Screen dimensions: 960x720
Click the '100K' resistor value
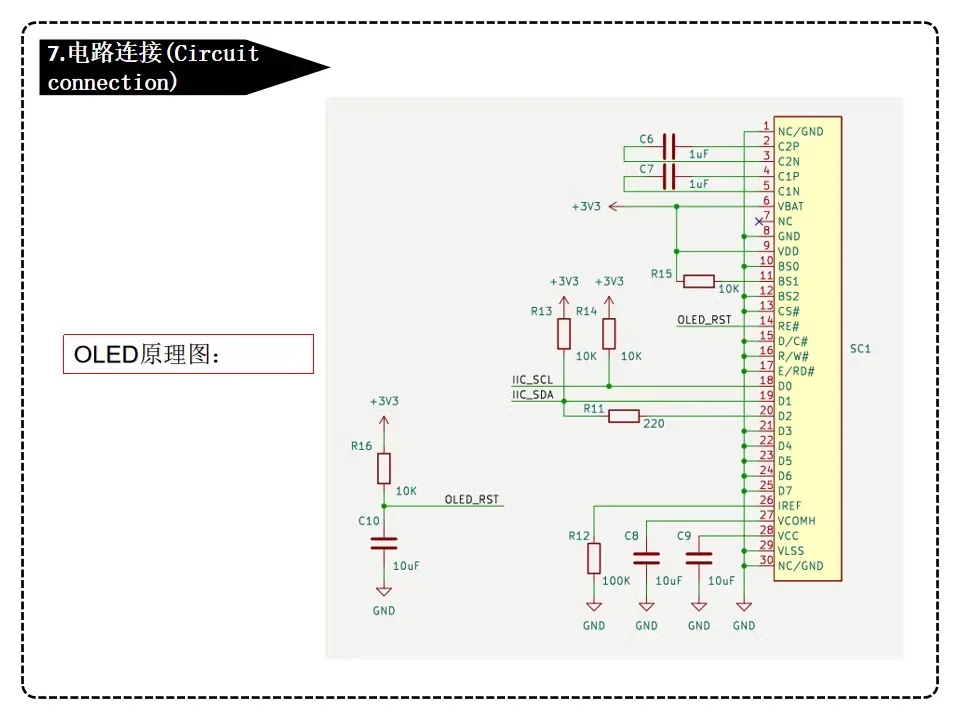616,580
